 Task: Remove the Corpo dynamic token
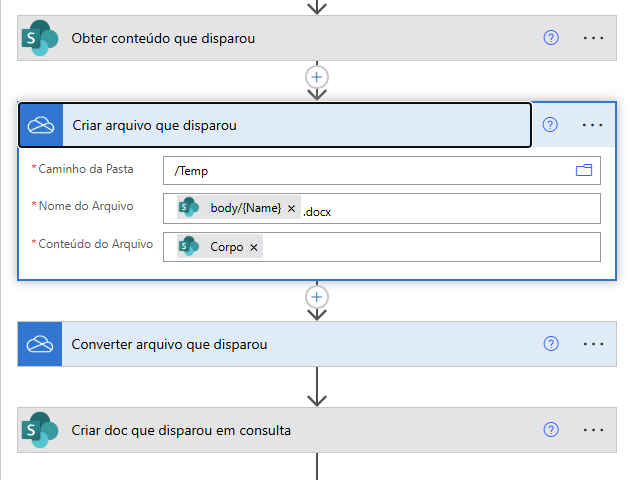[x=254, y=247]
